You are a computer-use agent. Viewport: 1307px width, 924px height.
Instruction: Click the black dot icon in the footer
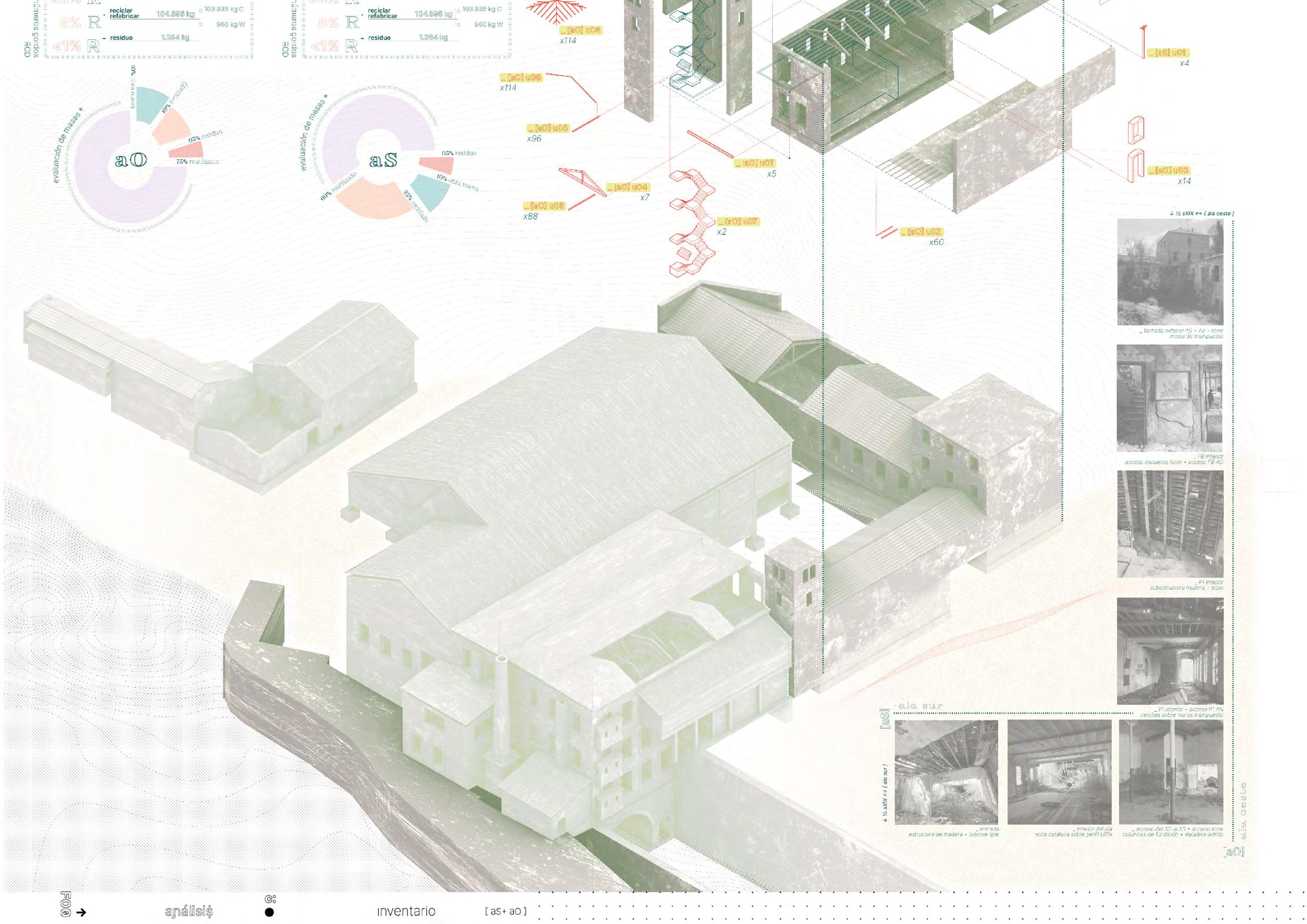point(269,912)
